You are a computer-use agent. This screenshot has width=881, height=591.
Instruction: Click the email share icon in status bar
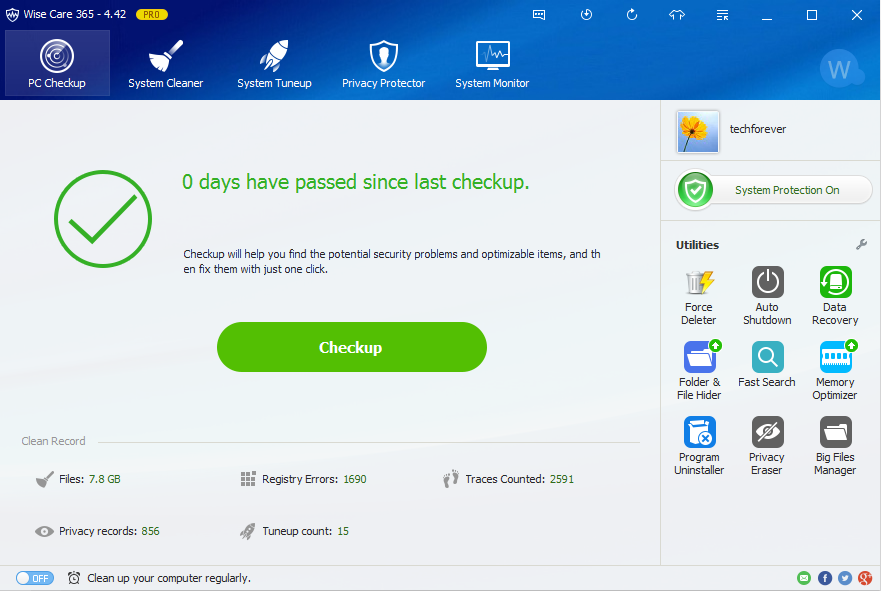804,578
